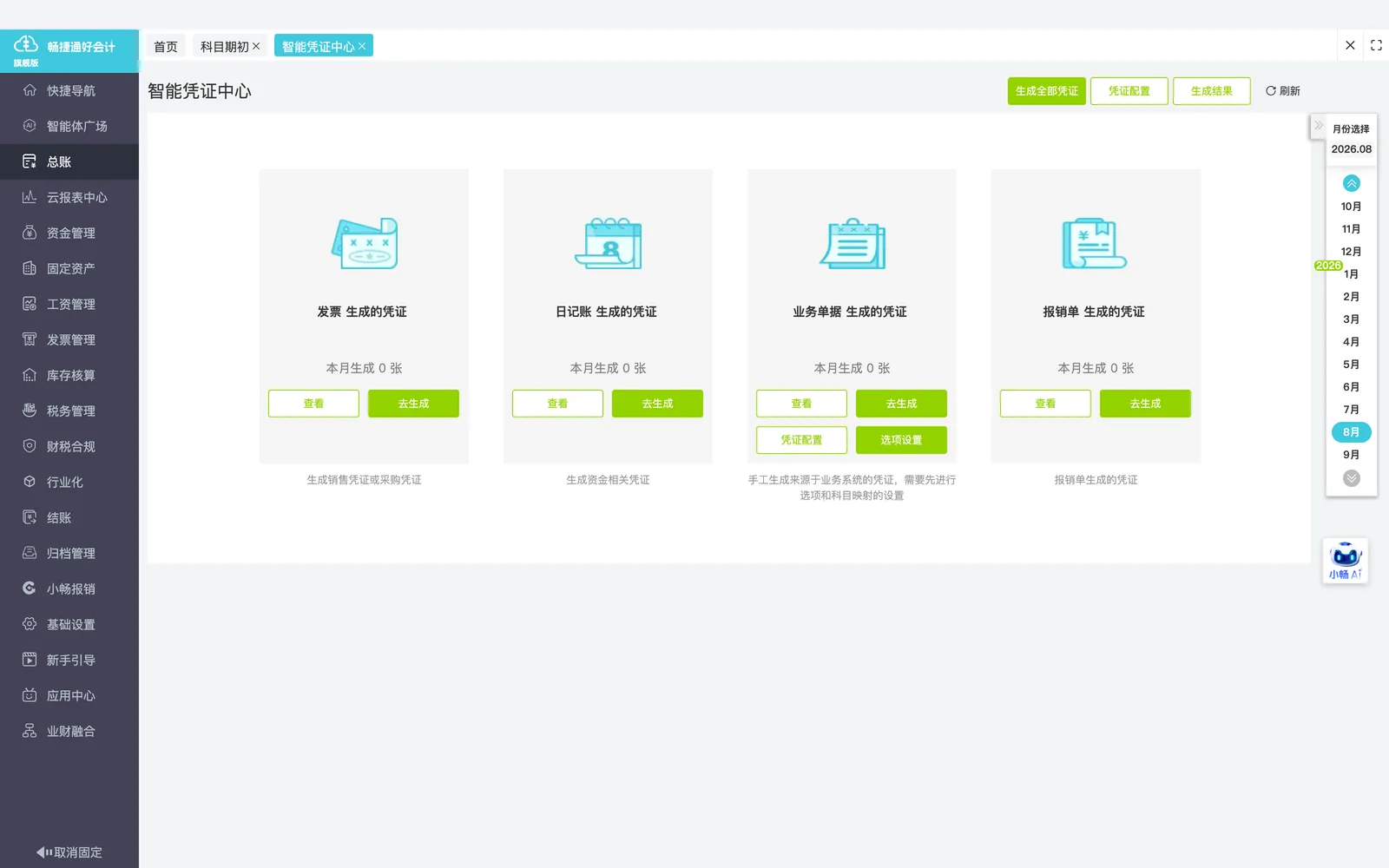This screenshot has width=1389, height=868.
Task: Open 财税合规 shield icon
Action: 30,446
